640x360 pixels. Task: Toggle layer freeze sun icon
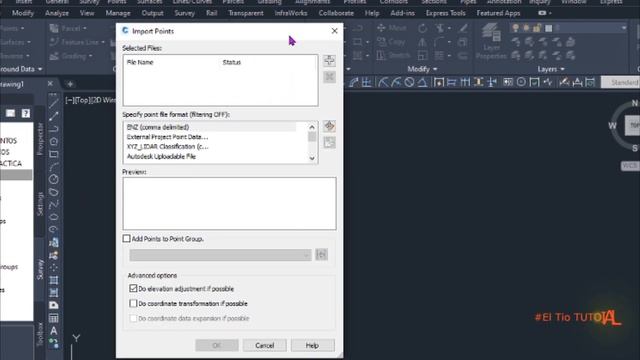coord(527,28)
